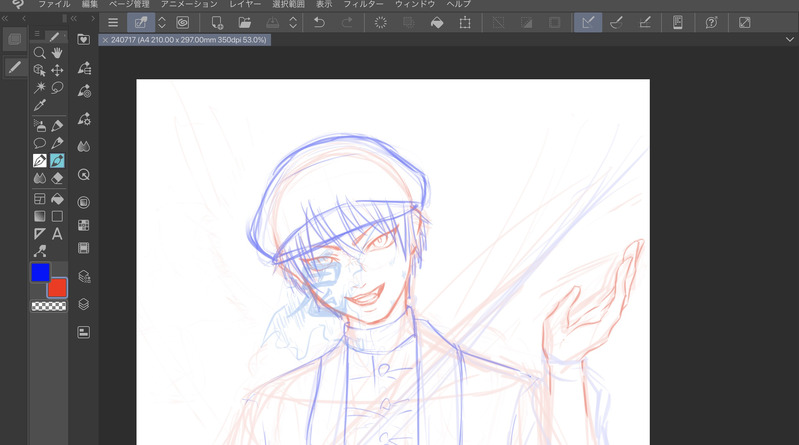Image resolution: width=799 pixels, height=445 pixels.
Task: Open the ヘルプ menu
Action: click(x=459, y=4)
